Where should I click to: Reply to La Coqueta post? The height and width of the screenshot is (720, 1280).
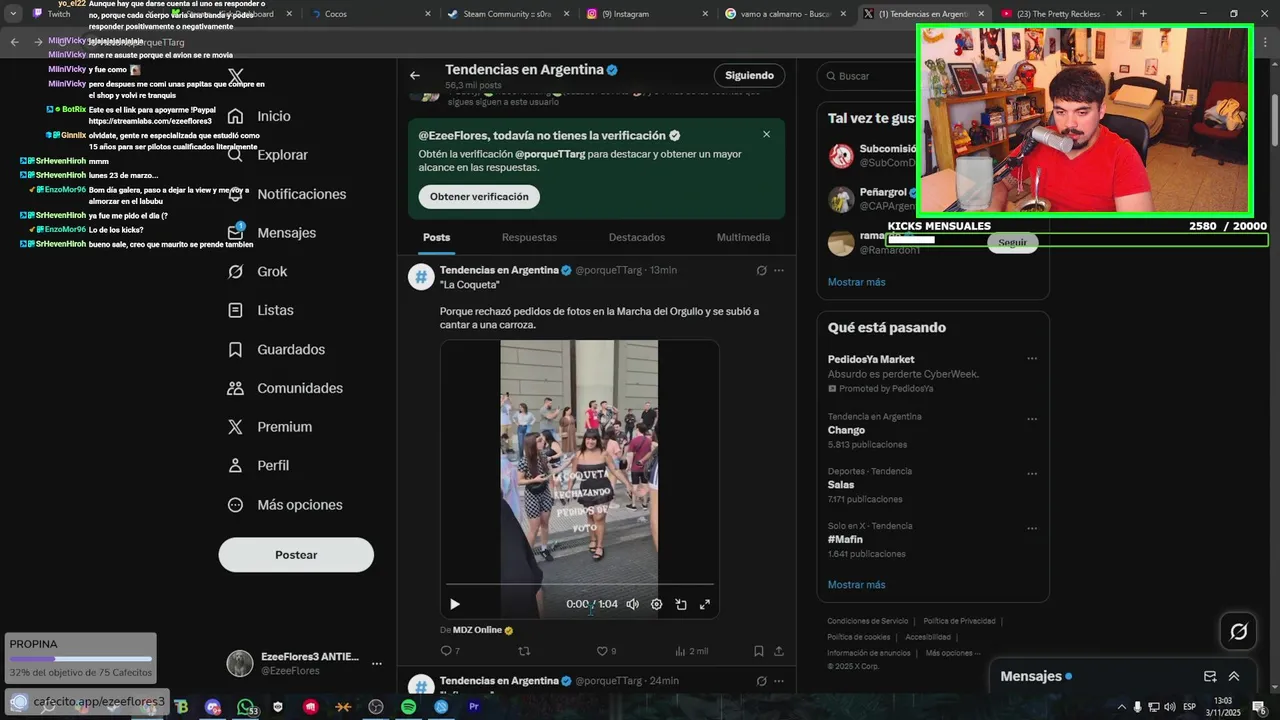coord(450,651)
